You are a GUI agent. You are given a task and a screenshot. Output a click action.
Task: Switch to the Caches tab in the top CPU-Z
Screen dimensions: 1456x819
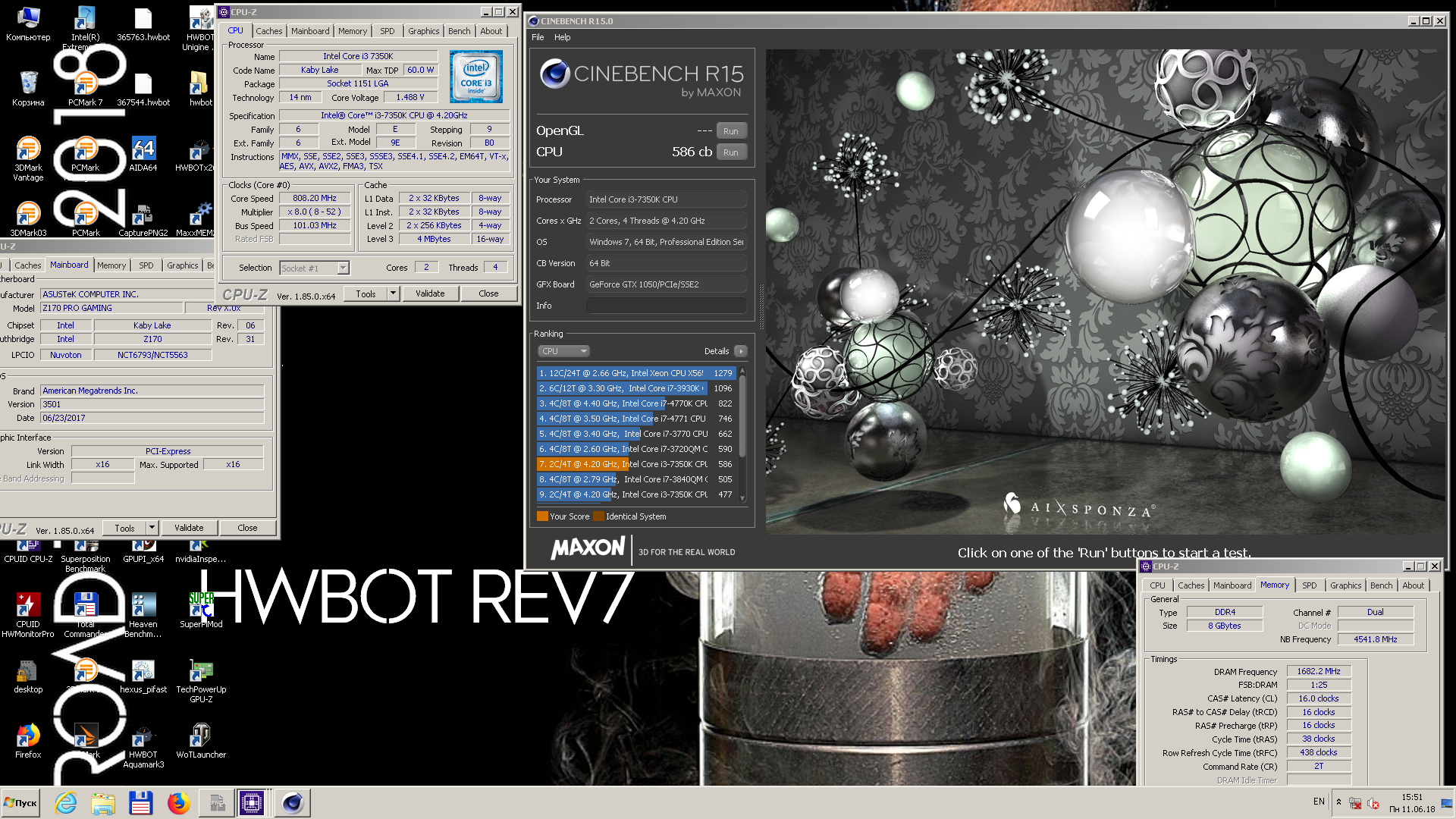[x=268, y=31]
